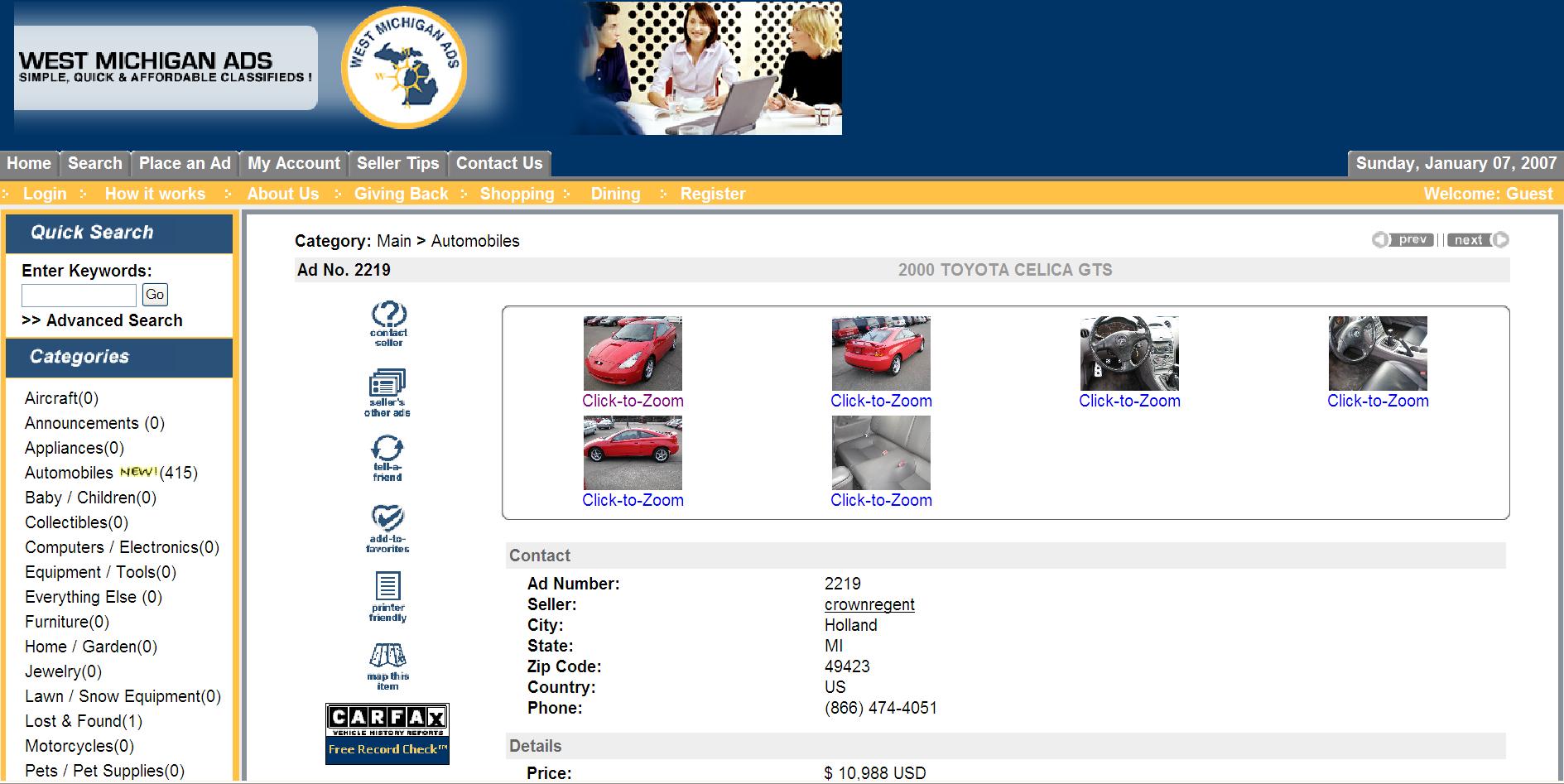Open the Giving Back link

click(402, 194)
